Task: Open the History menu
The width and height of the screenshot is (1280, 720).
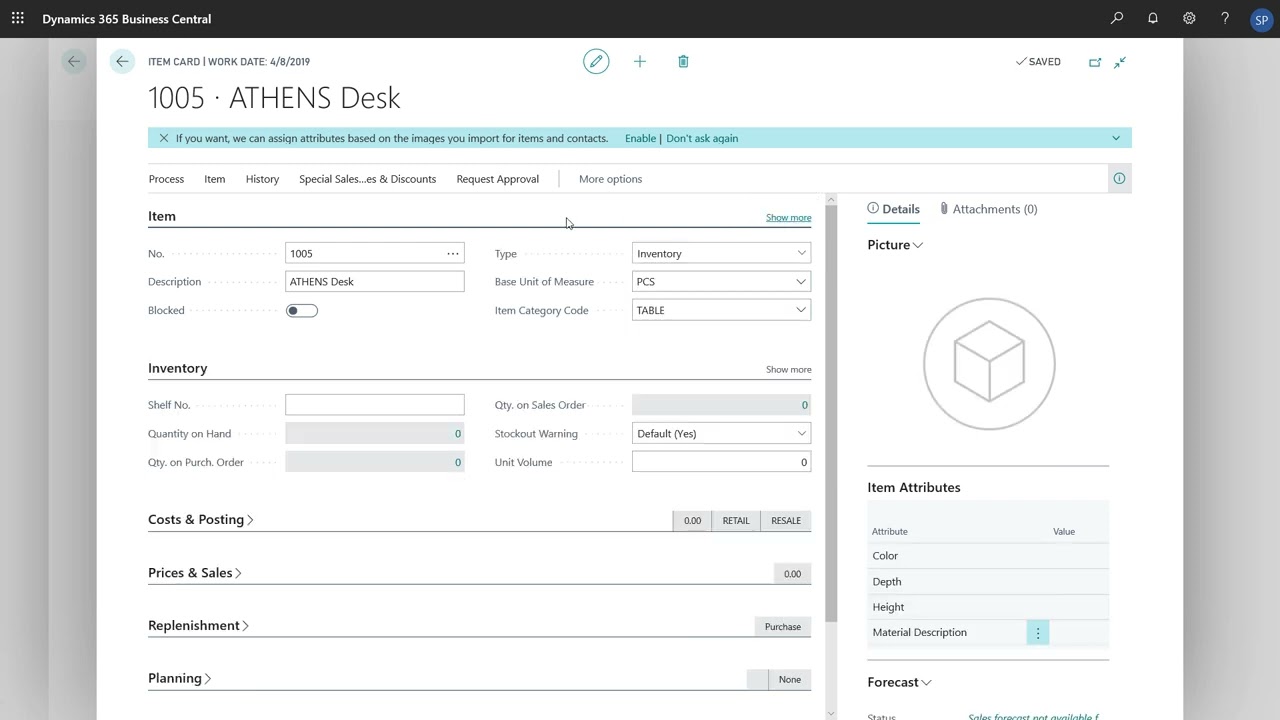Action: point(262,179)
